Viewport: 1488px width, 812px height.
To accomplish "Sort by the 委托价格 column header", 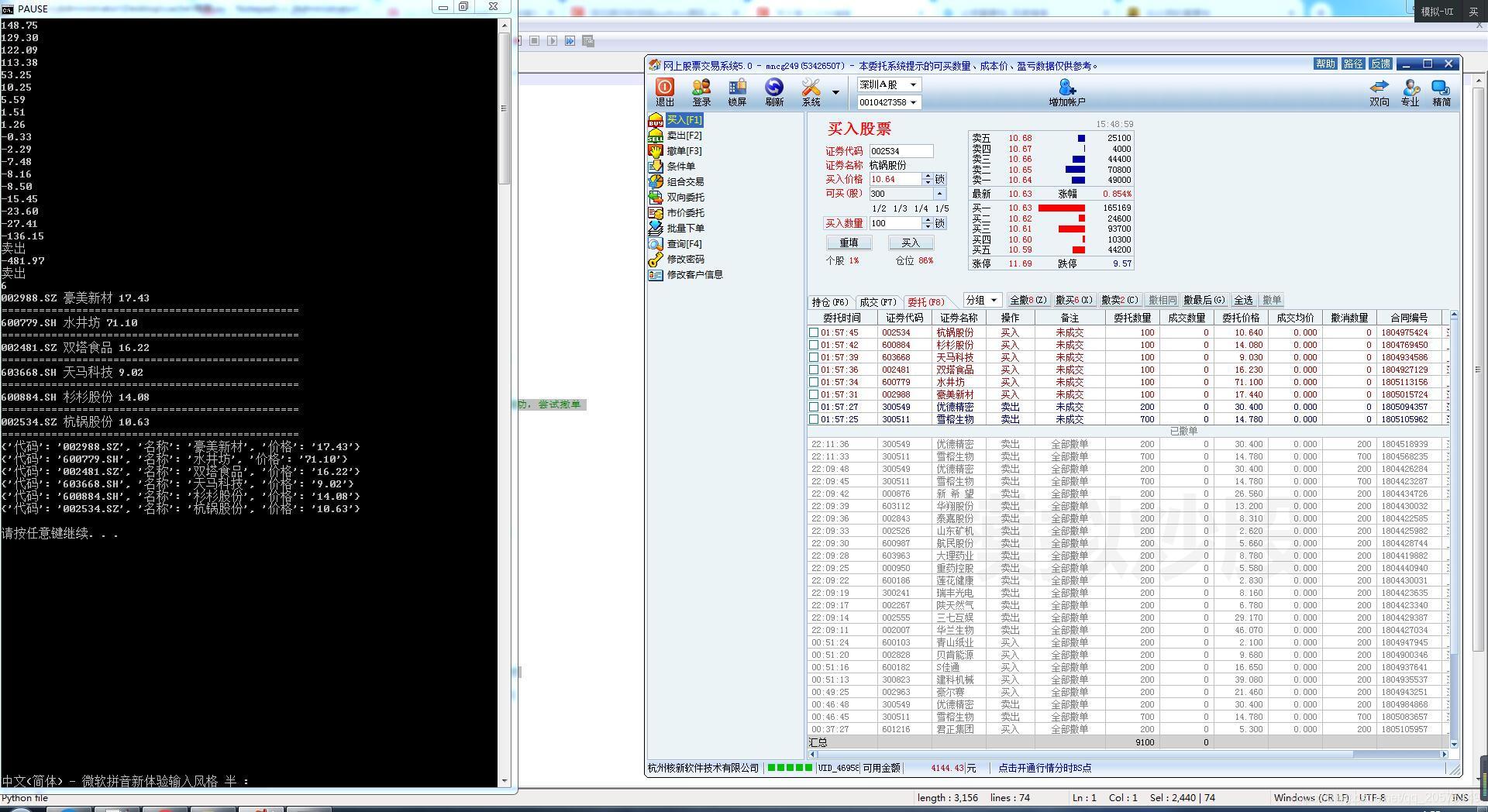I will point(1241,318).
